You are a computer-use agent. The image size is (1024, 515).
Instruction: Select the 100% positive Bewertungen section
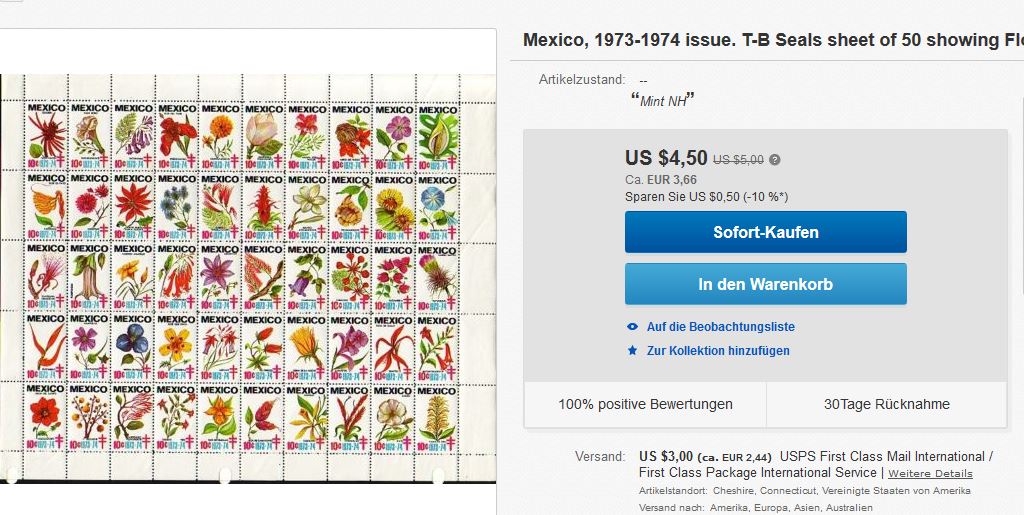(645, 405)
